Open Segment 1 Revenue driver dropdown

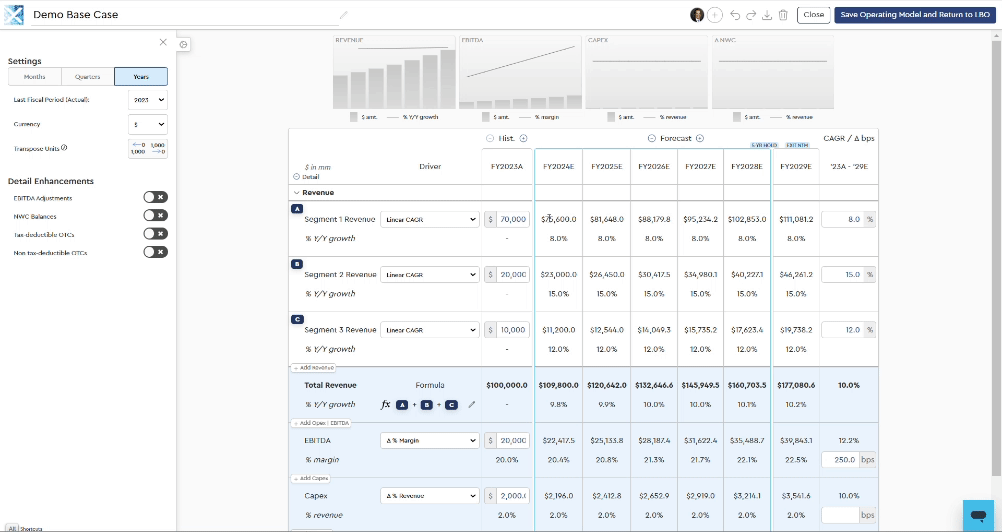[431, 219]
